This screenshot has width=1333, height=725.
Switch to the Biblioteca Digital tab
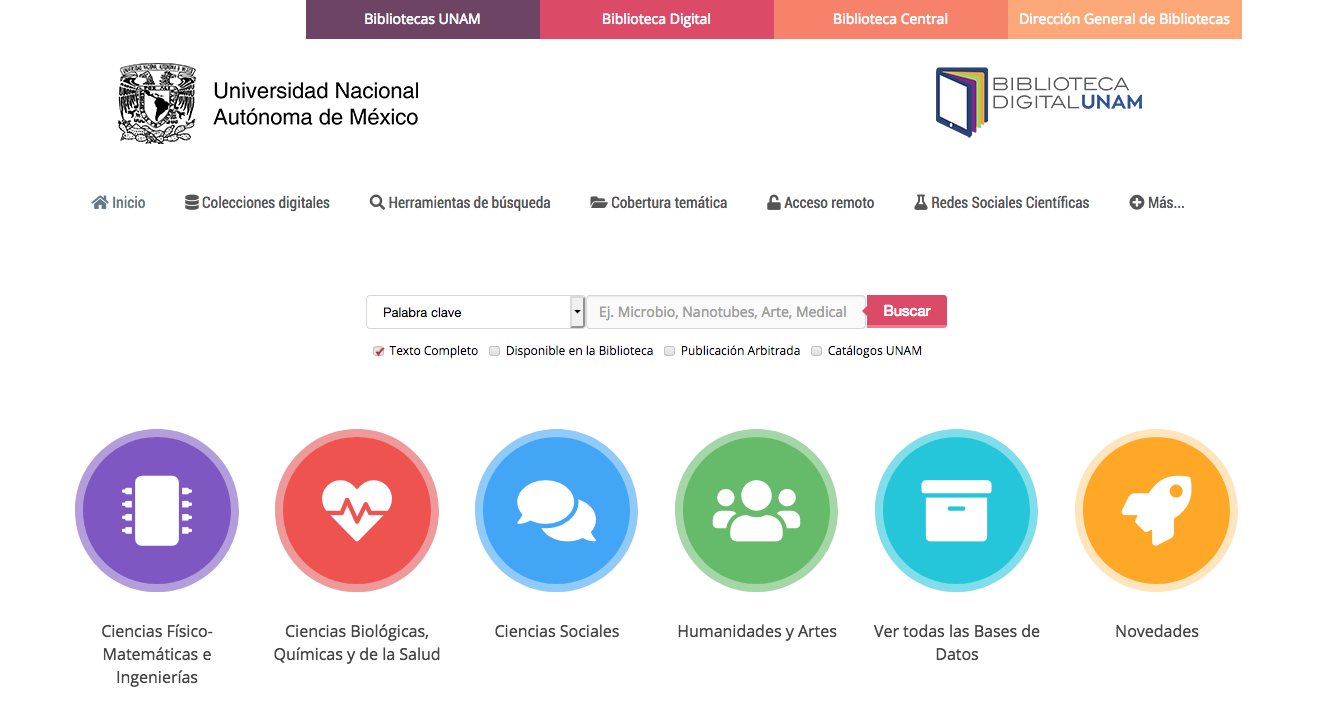(x=657, y=19)
